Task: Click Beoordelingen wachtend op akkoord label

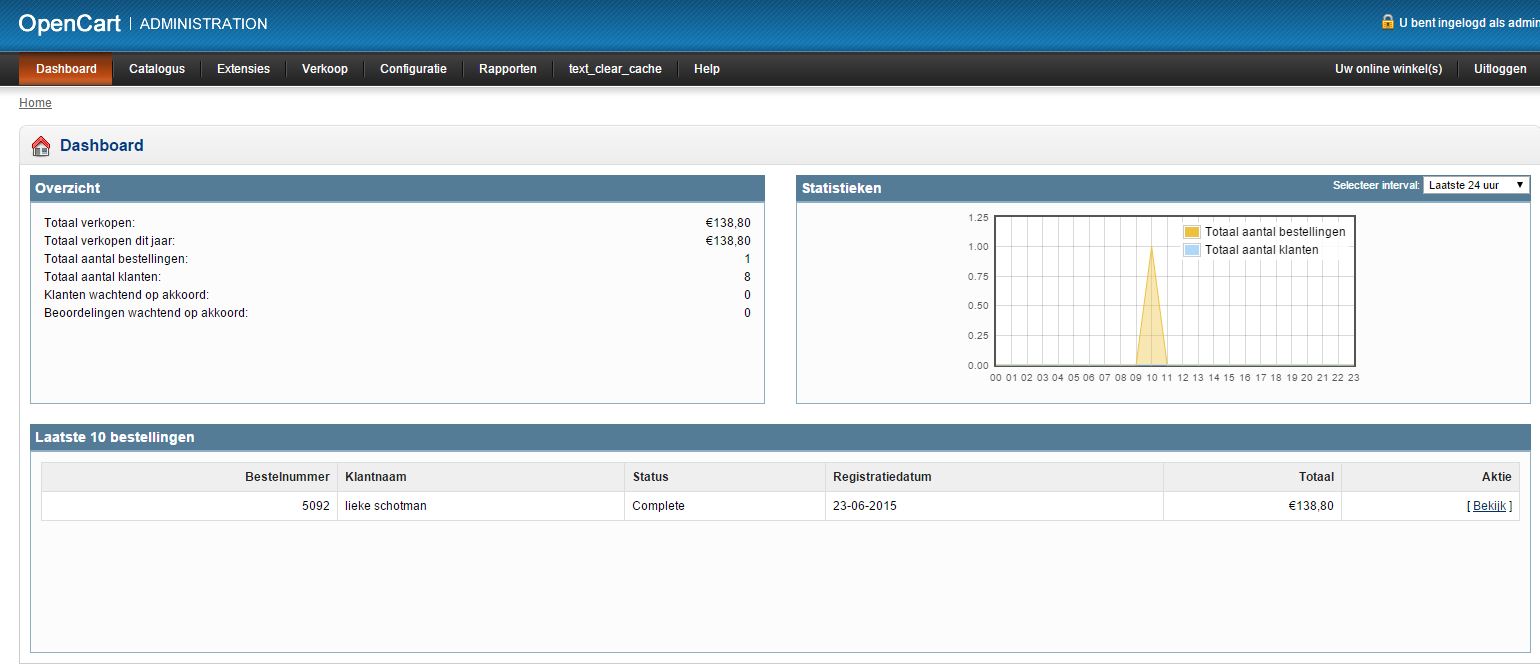Action: pos(146,313)
